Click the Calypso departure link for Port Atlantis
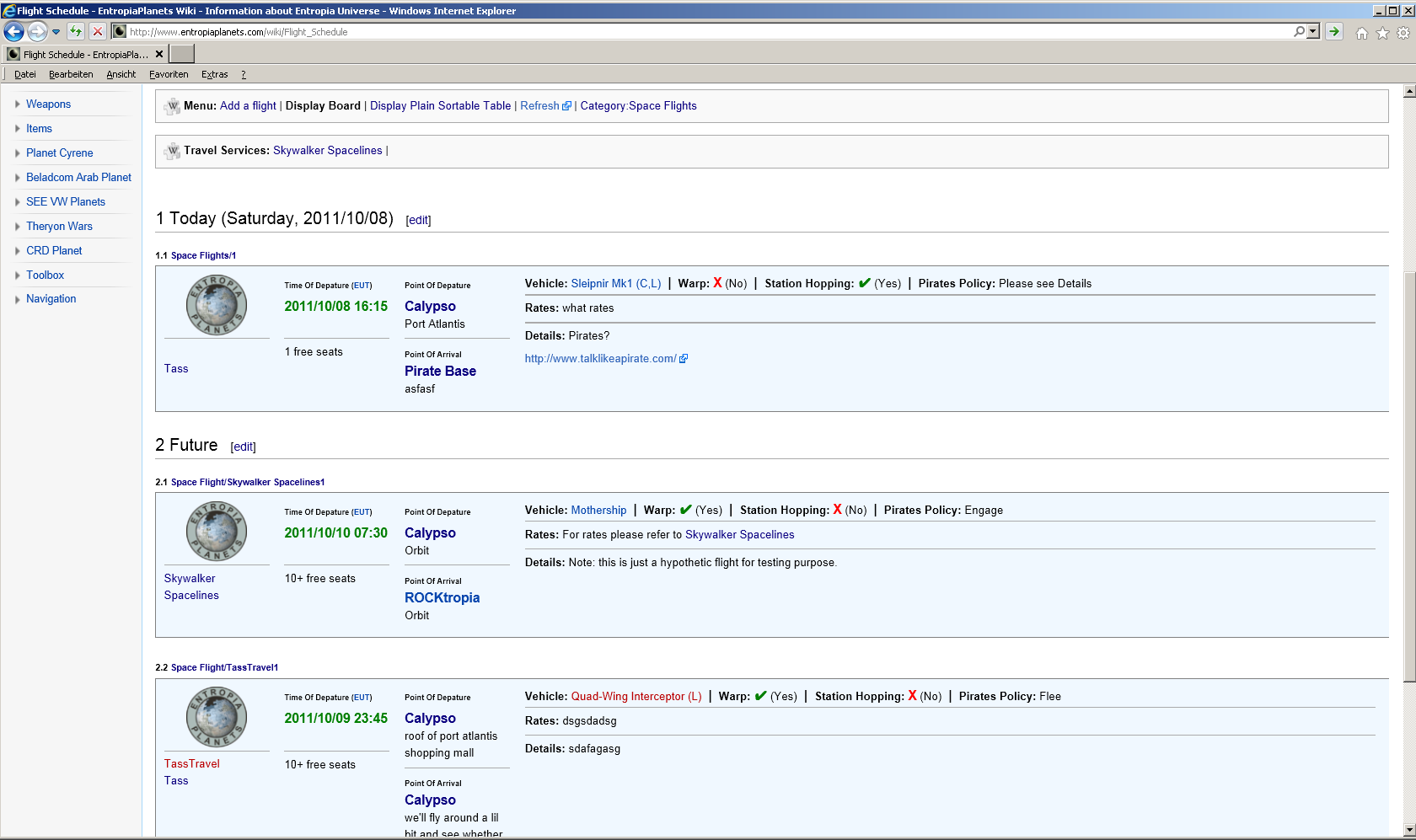The width and height of the screenshot is (1416, 840). coord(430,307)
